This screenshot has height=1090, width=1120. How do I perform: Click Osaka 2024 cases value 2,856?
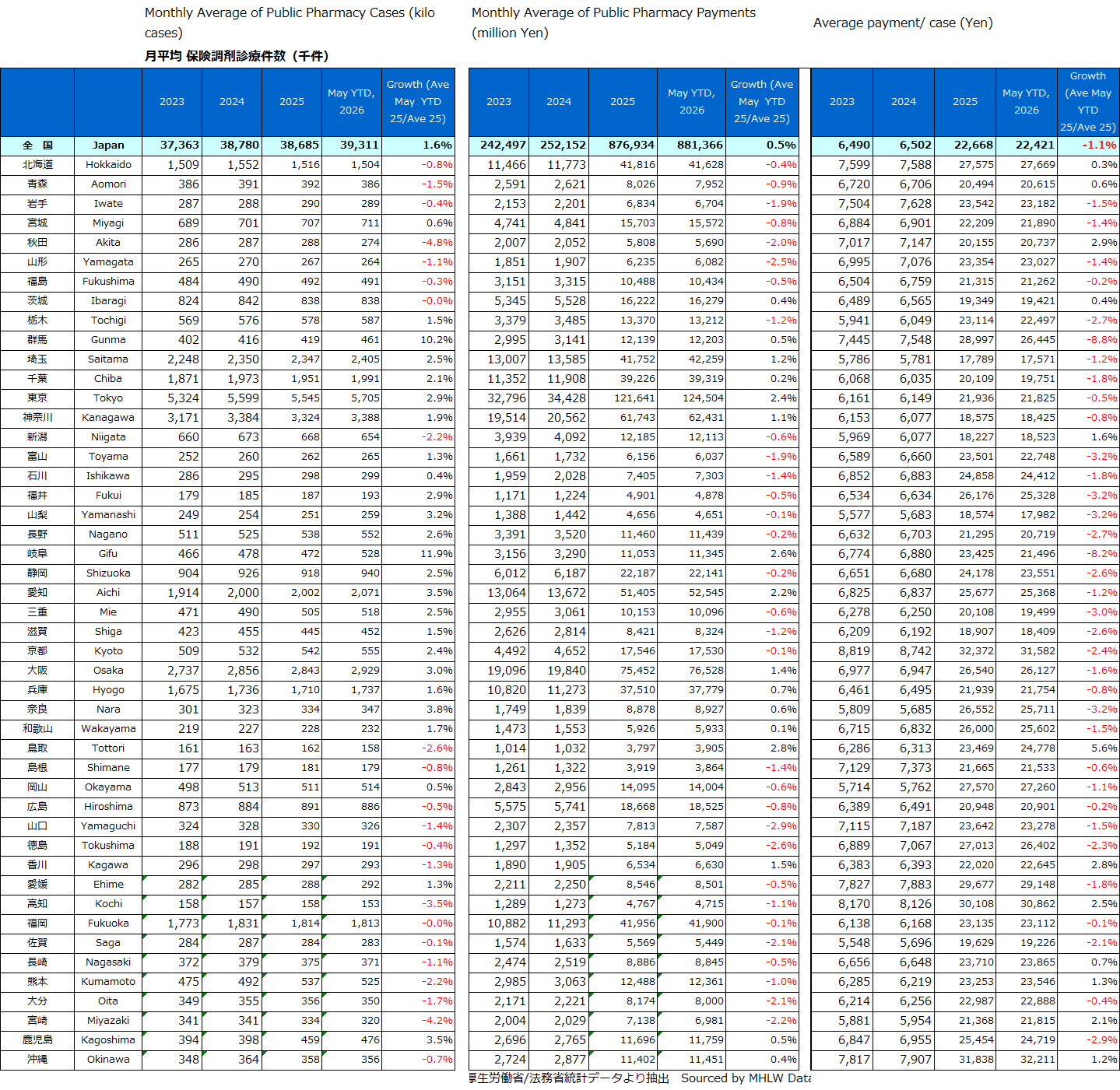pos(232,670)
